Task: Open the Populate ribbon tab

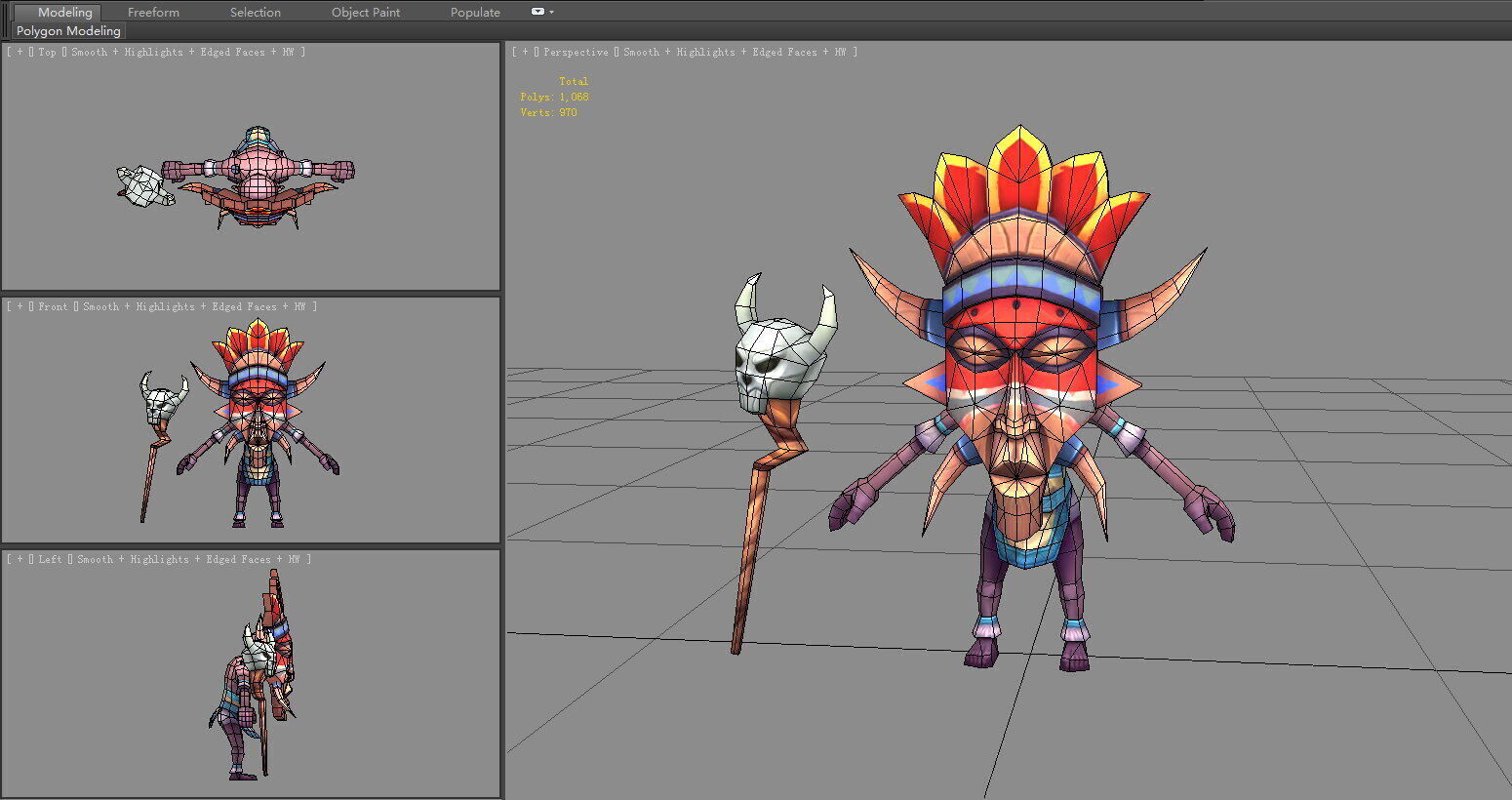Action: pyautogui.click(x=475, y=13)
